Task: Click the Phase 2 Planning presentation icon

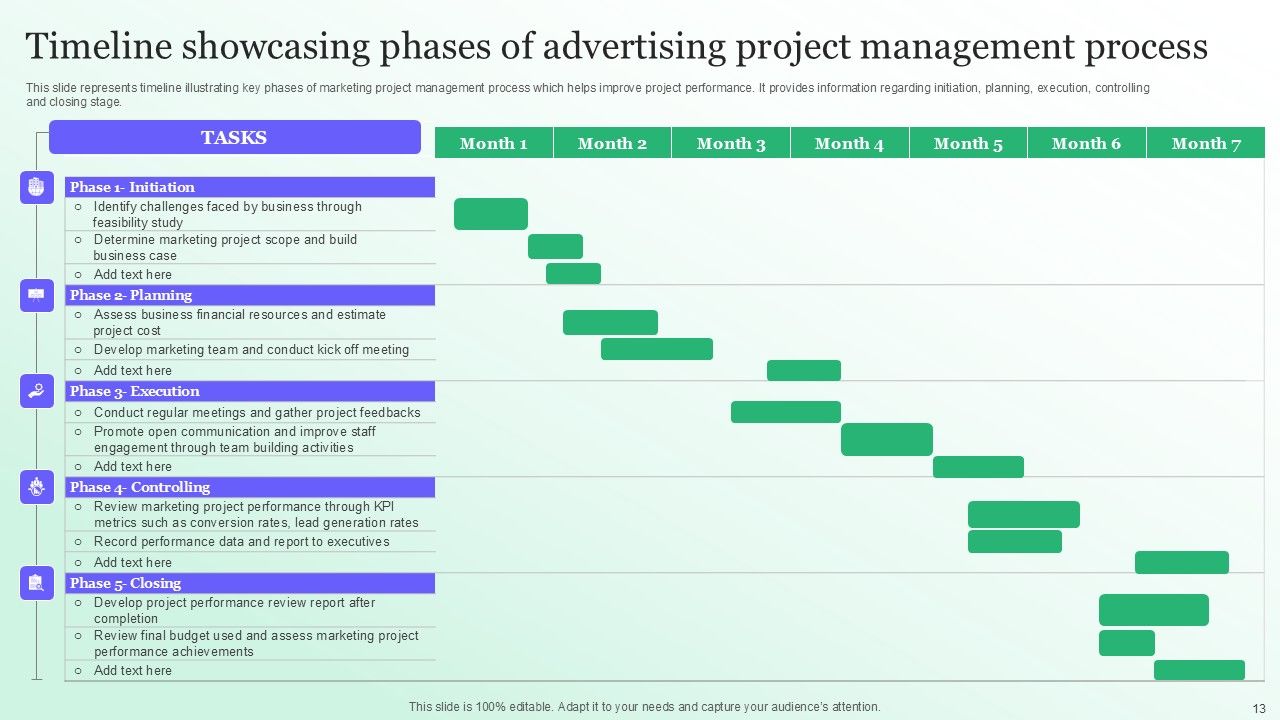Action: point(37,295)
